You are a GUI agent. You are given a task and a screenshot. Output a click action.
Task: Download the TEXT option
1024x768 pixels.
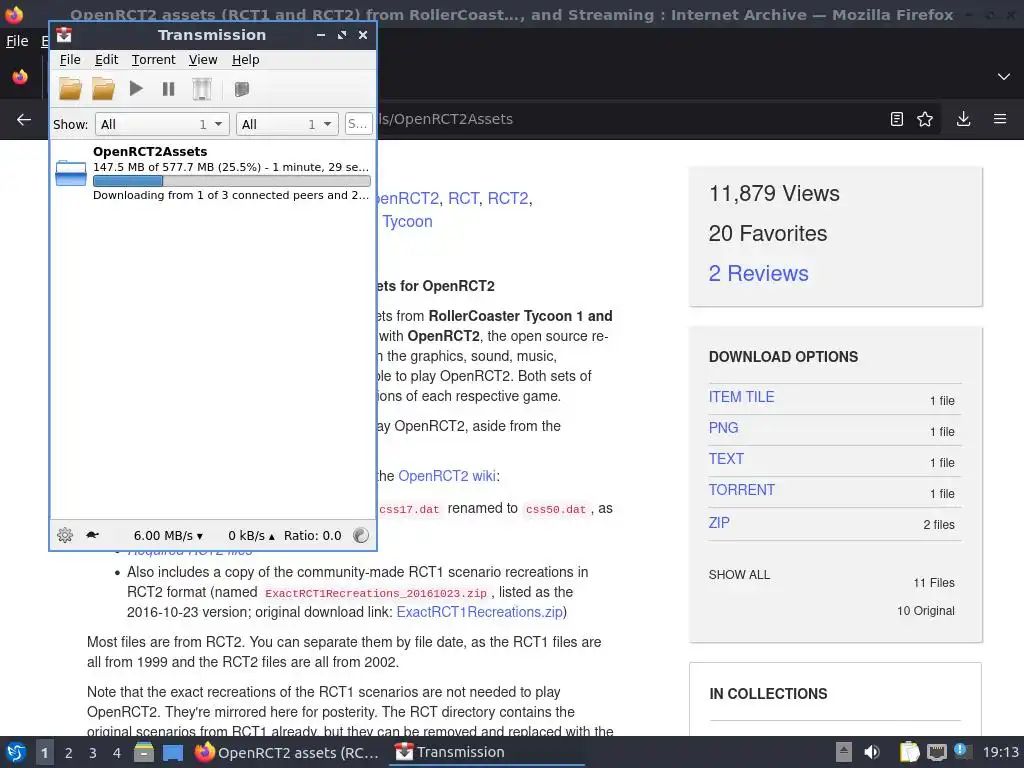tap(726, 458)
